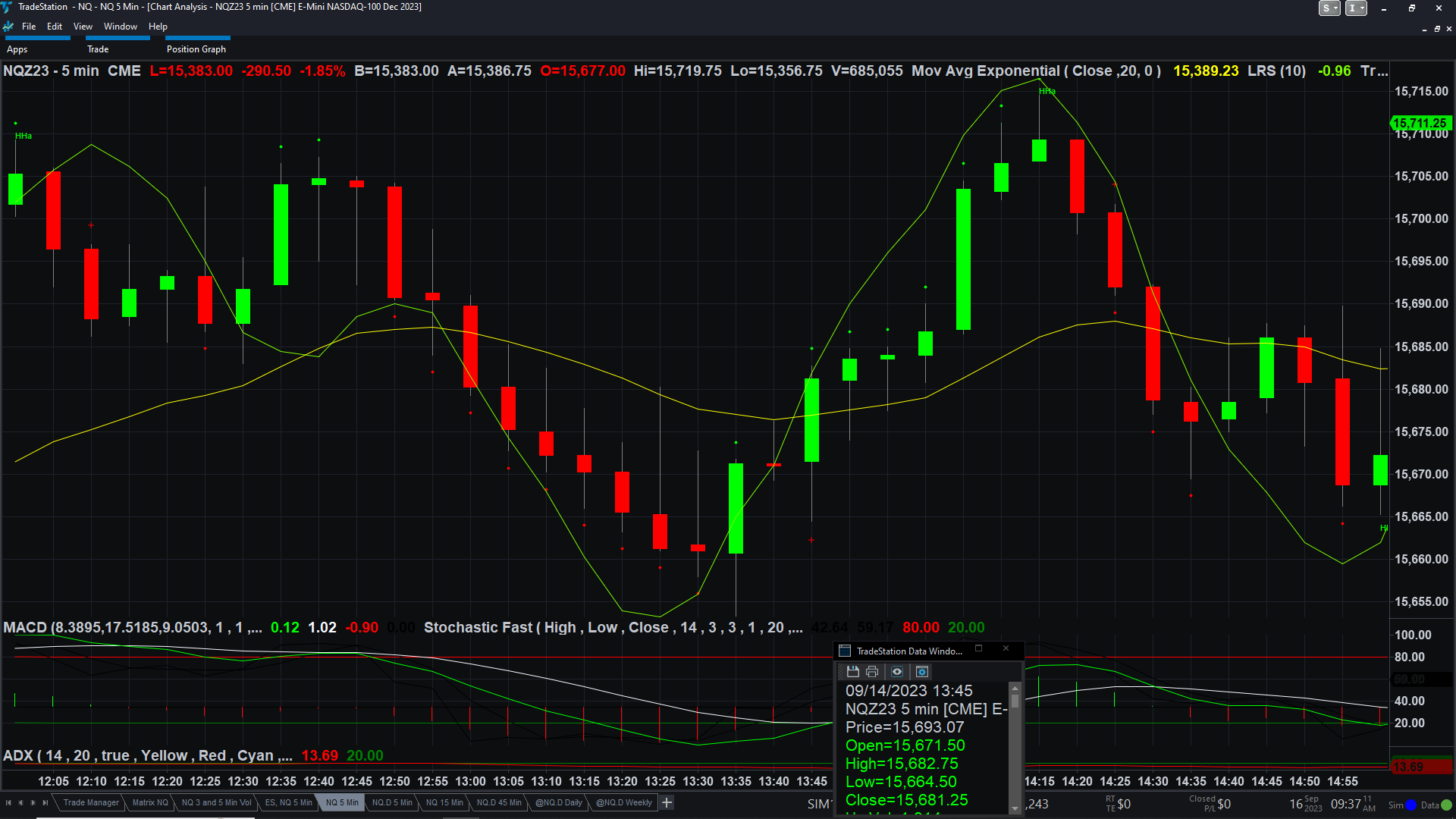Restore the inner chart window

(1437, 29)
